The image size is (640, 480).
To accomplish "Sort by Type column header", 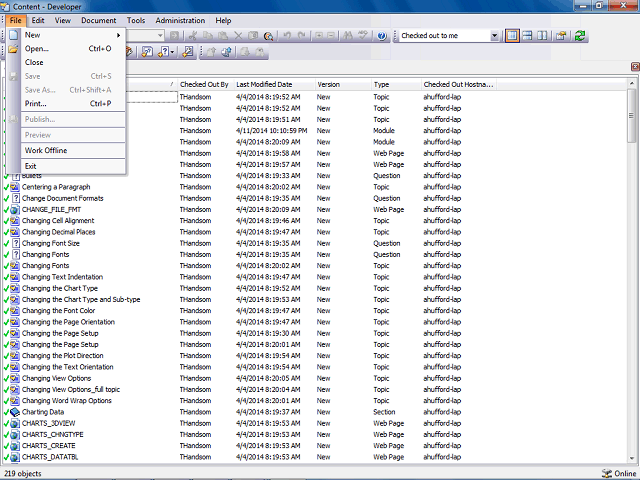I will tap(396, 84).
